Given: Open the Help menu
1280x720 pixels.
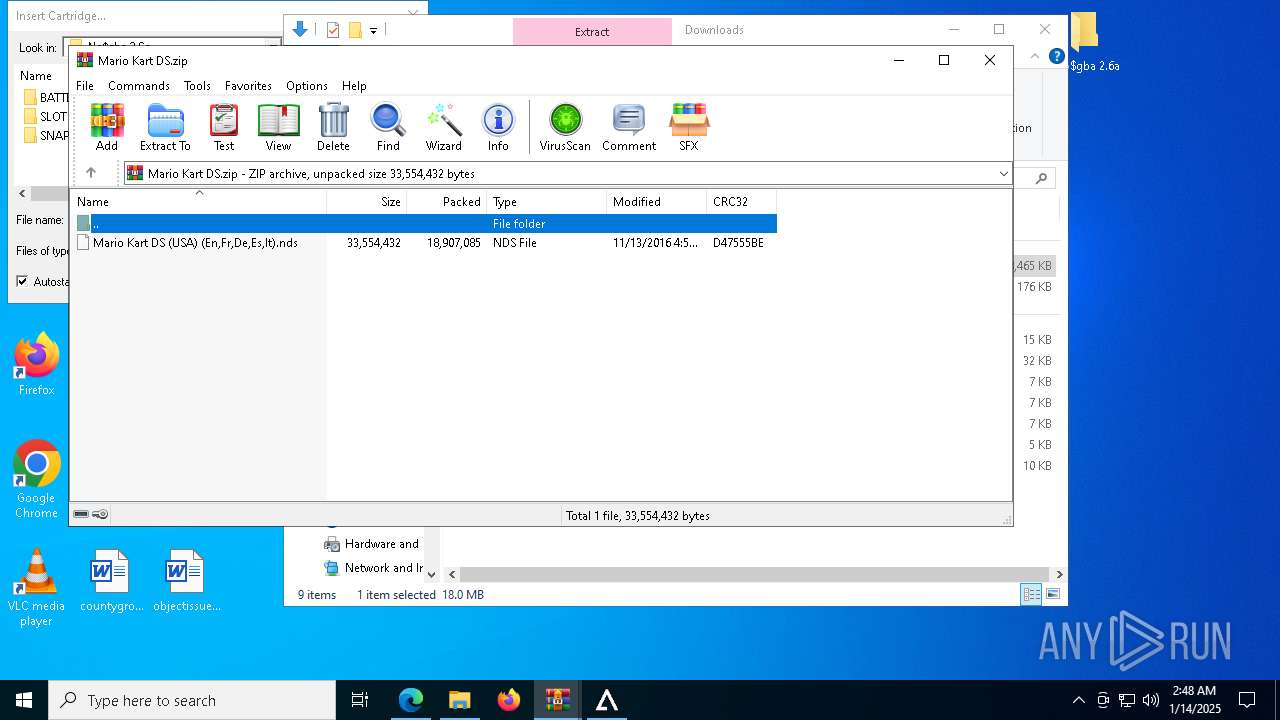Looking at the screenshot, I should coord(354,86).
